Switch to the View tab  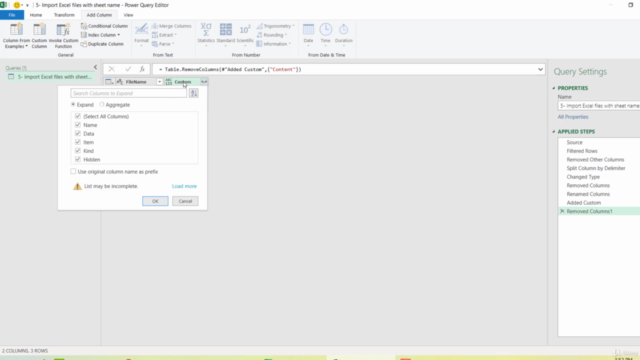coord(128,15)
